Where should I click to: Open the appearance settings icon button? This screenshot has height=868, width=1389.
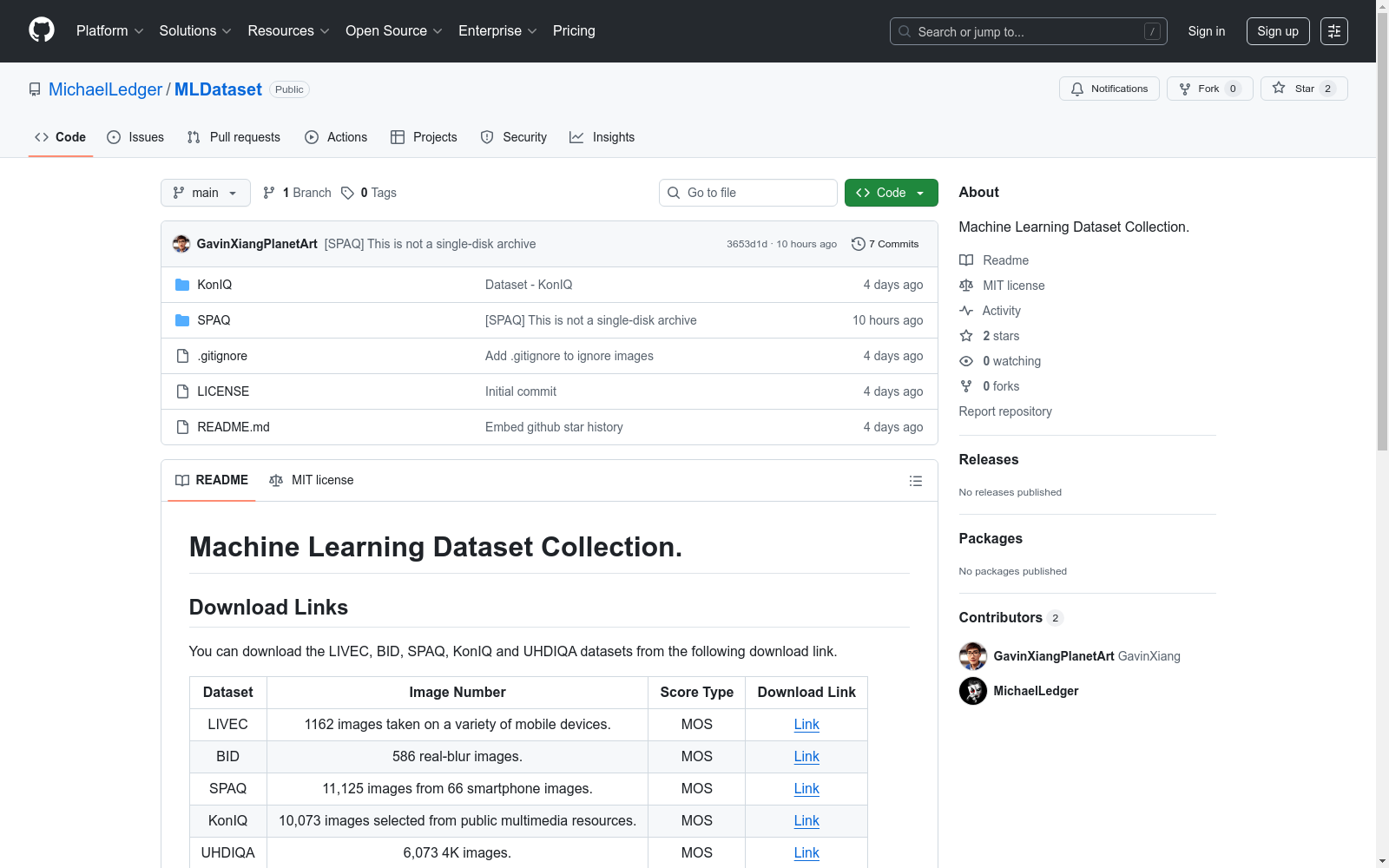pyautogui.click(x=1334, y=31)
